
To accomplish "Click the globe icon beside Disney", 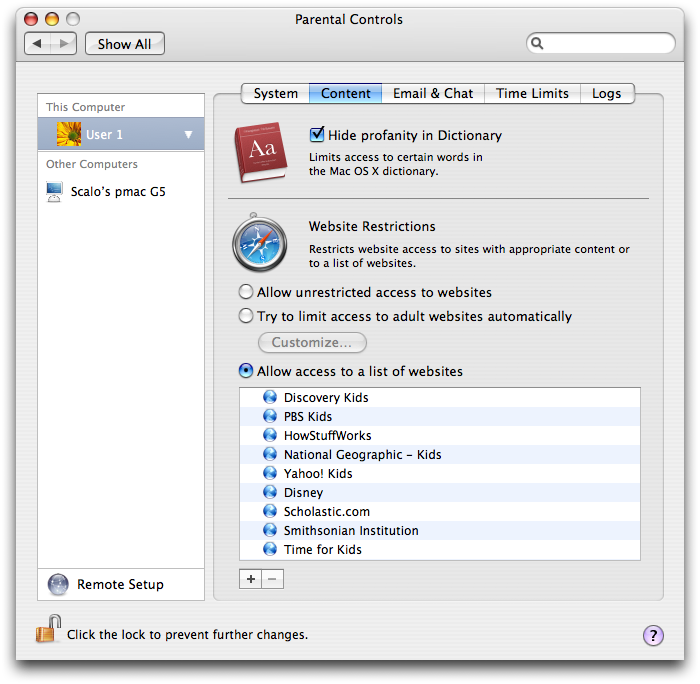I will point(270,492).
